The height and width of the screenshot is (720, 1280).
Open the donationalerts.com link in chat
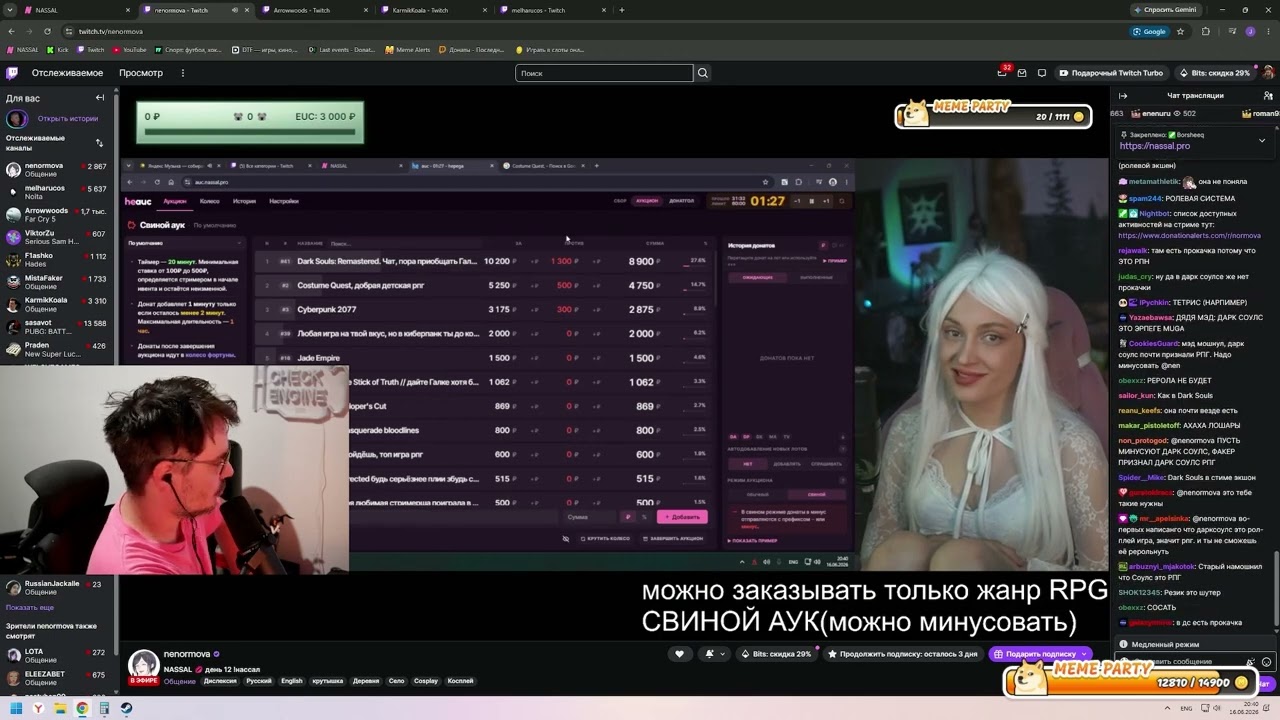1189,235
